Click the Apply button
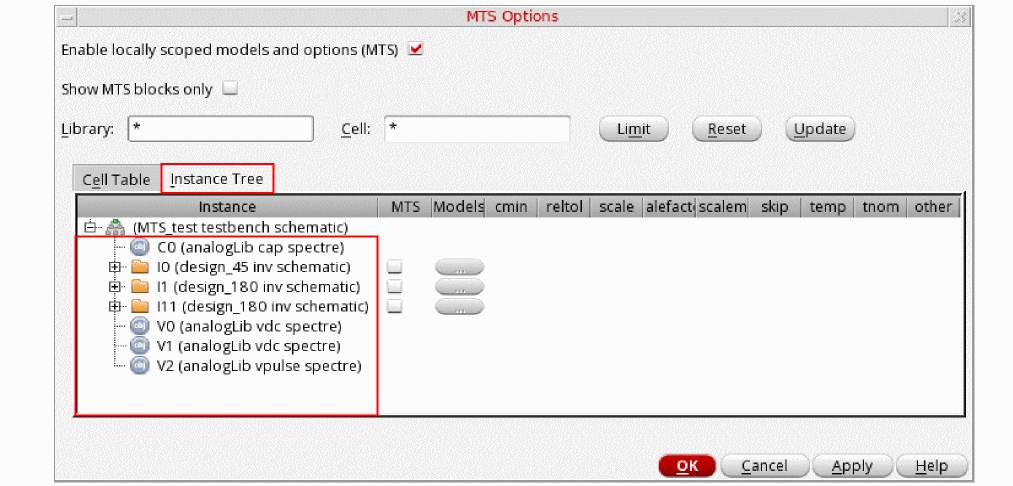 pyautogui.click(x=853, y=466)
